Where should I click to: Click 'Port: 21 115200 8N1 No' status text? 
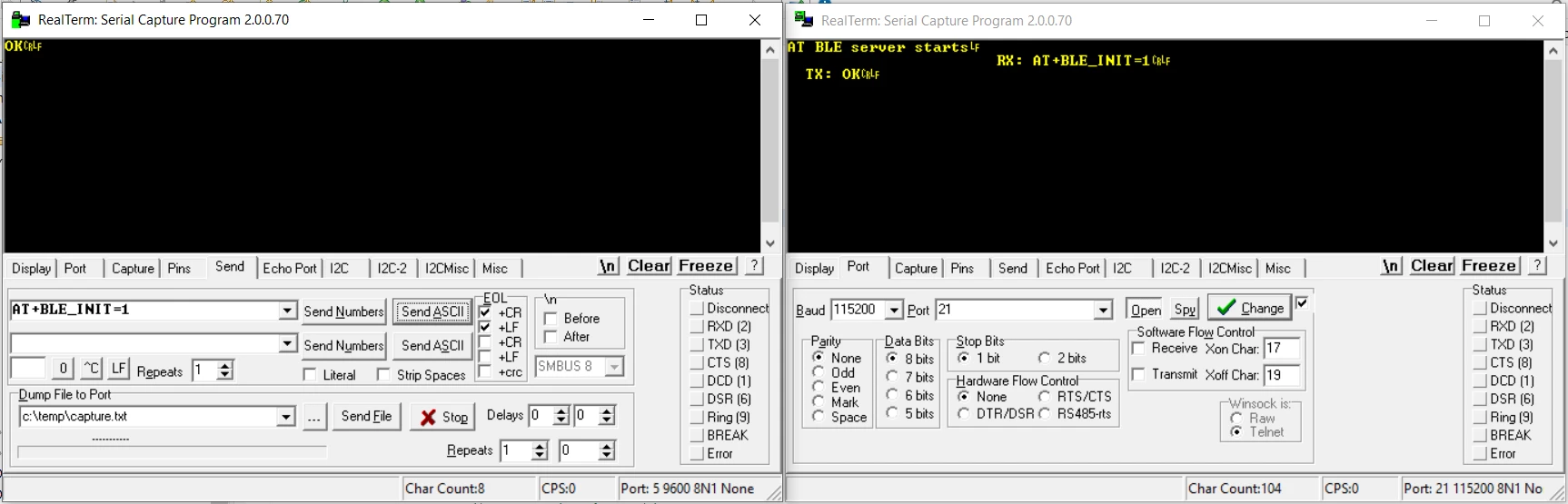pos(1473,489)
